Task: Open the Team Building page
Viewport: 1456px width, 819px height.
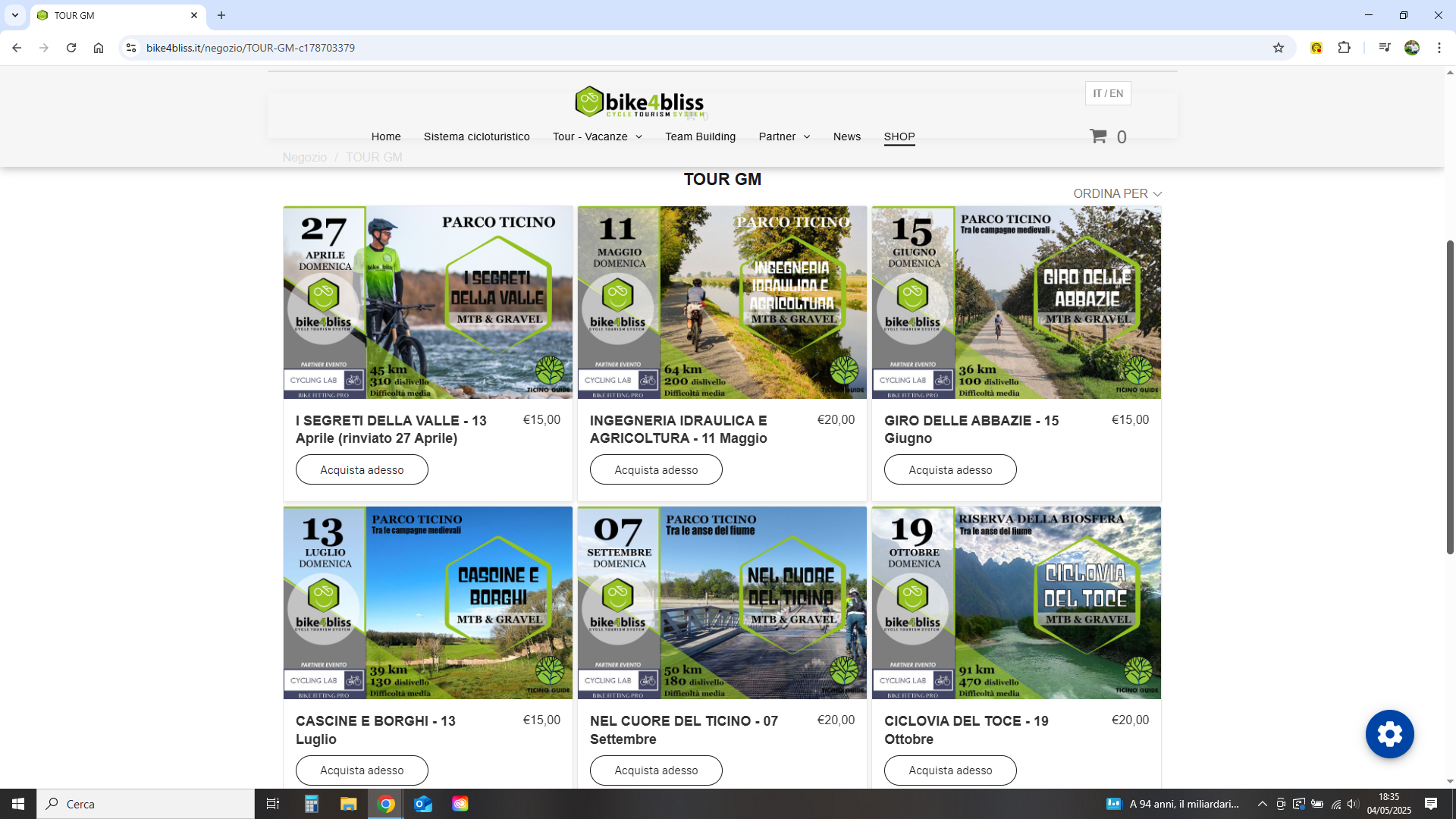Action: pyautogui.click(x=700, y=136)
